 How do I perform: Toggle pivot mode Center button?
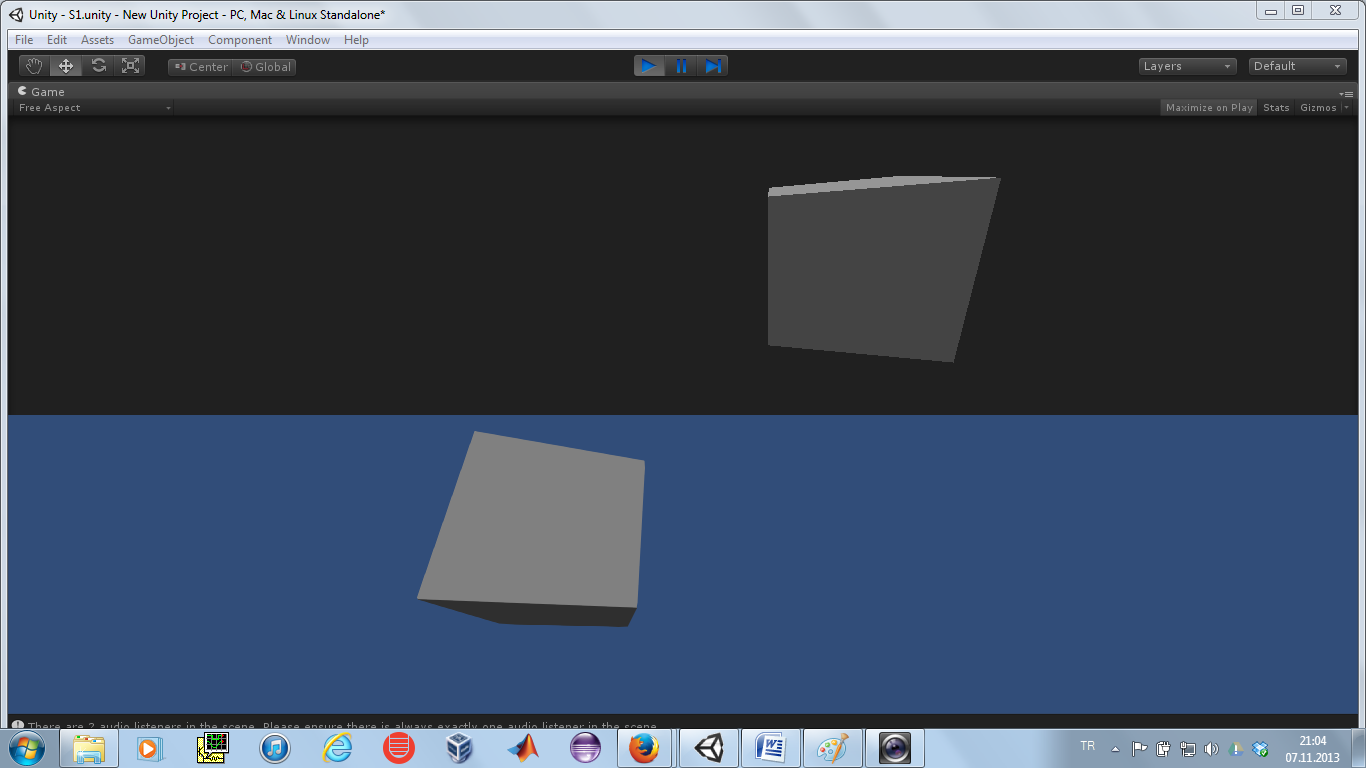coord(200,67)
